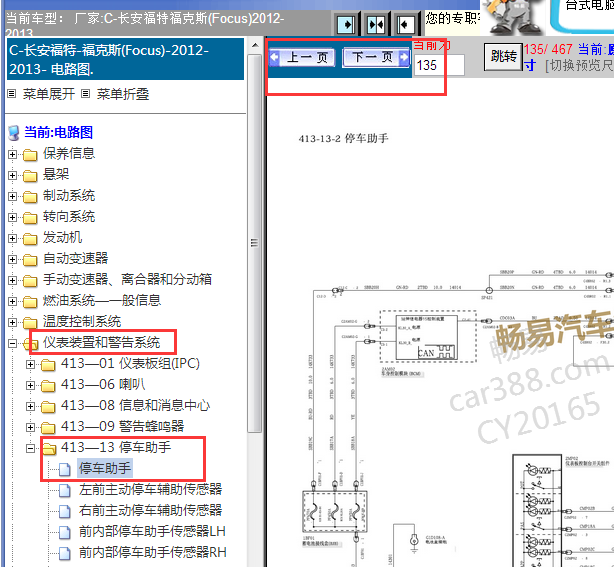
Task: Expand the 燃油系统—一般信息 folder
Action: pyautogui.click(x=12, y=302)
